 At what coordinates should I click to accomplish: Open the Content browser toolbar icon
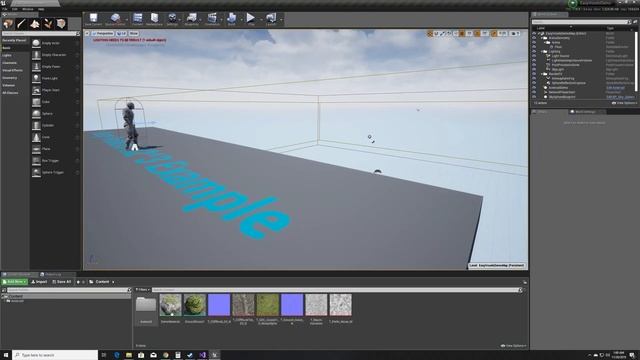[x=138, y=19]
